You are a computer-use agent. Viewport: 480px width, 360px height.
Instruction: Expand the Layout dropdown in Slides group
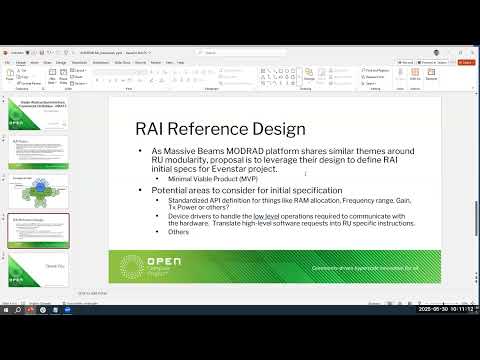(x=78, y=71)
